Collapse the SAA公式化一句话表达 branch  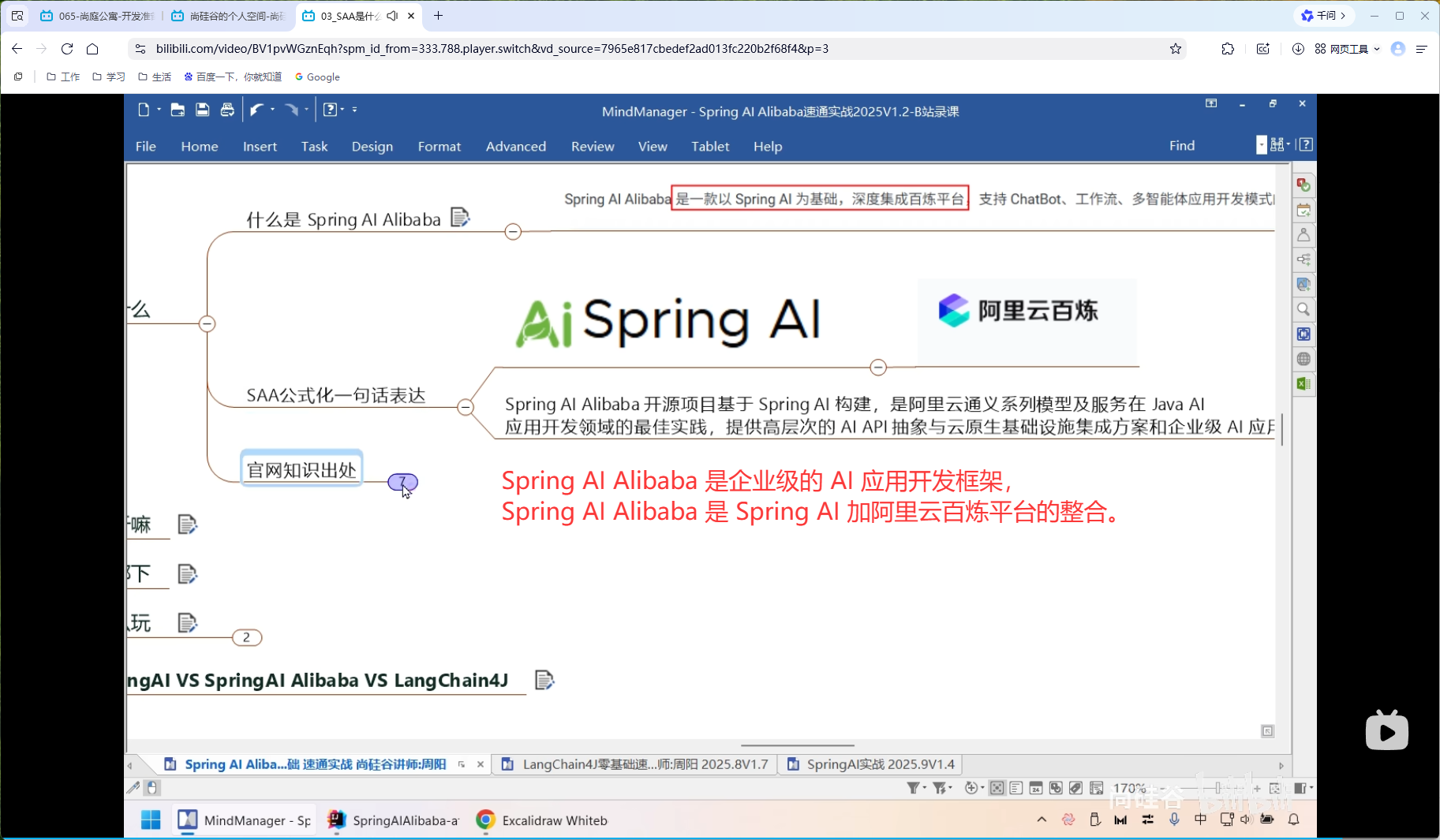(x=466, y=405)
